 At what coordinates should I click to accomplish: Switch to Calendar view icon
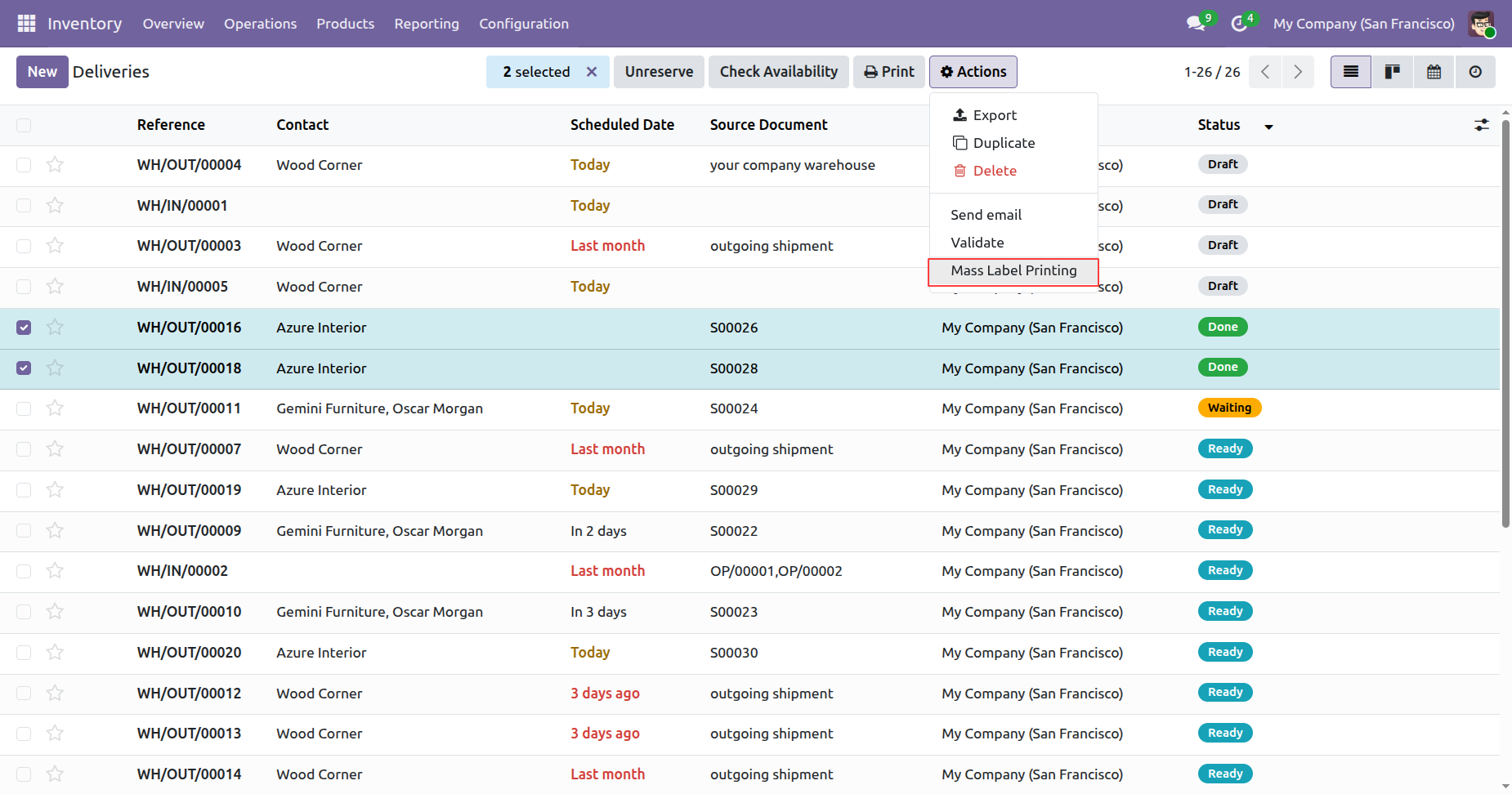click(1434, 72)
